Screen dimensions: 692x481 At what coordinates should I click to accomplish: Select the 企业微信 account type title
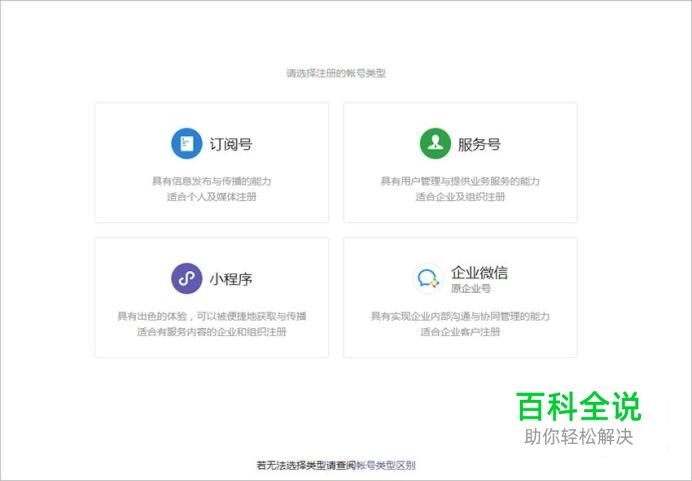point(479,273)
